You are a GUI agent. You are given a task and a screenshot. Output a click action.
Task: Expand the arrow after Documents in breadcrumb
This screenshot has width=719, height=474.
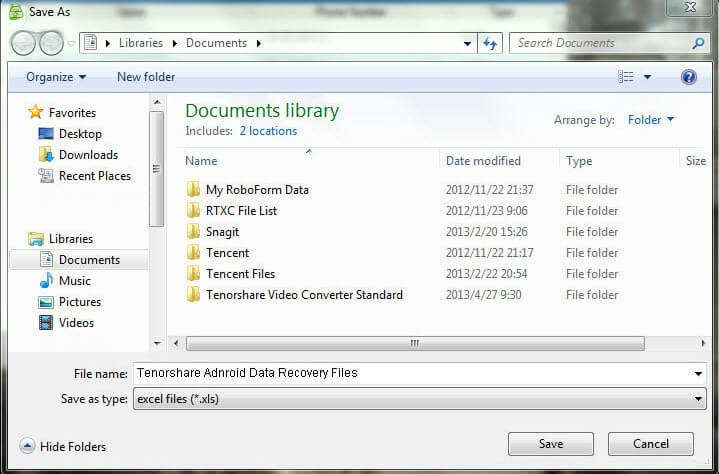coord(259,44)
